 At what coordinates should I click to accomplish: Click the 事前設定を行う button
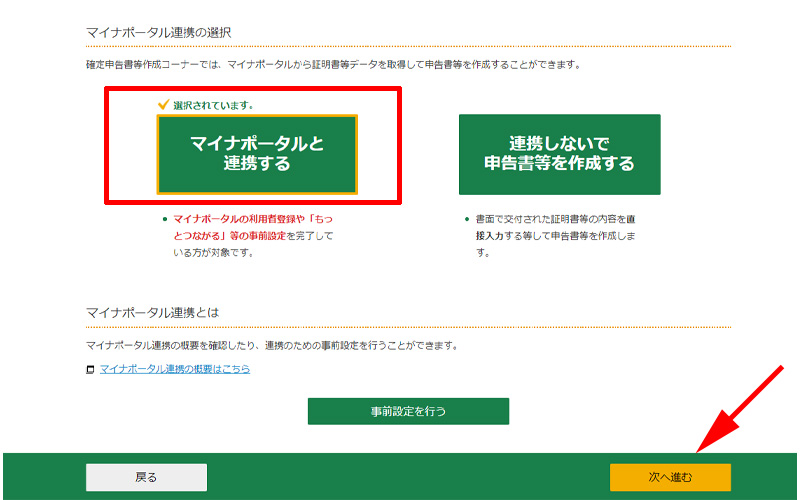click(408, 411)
